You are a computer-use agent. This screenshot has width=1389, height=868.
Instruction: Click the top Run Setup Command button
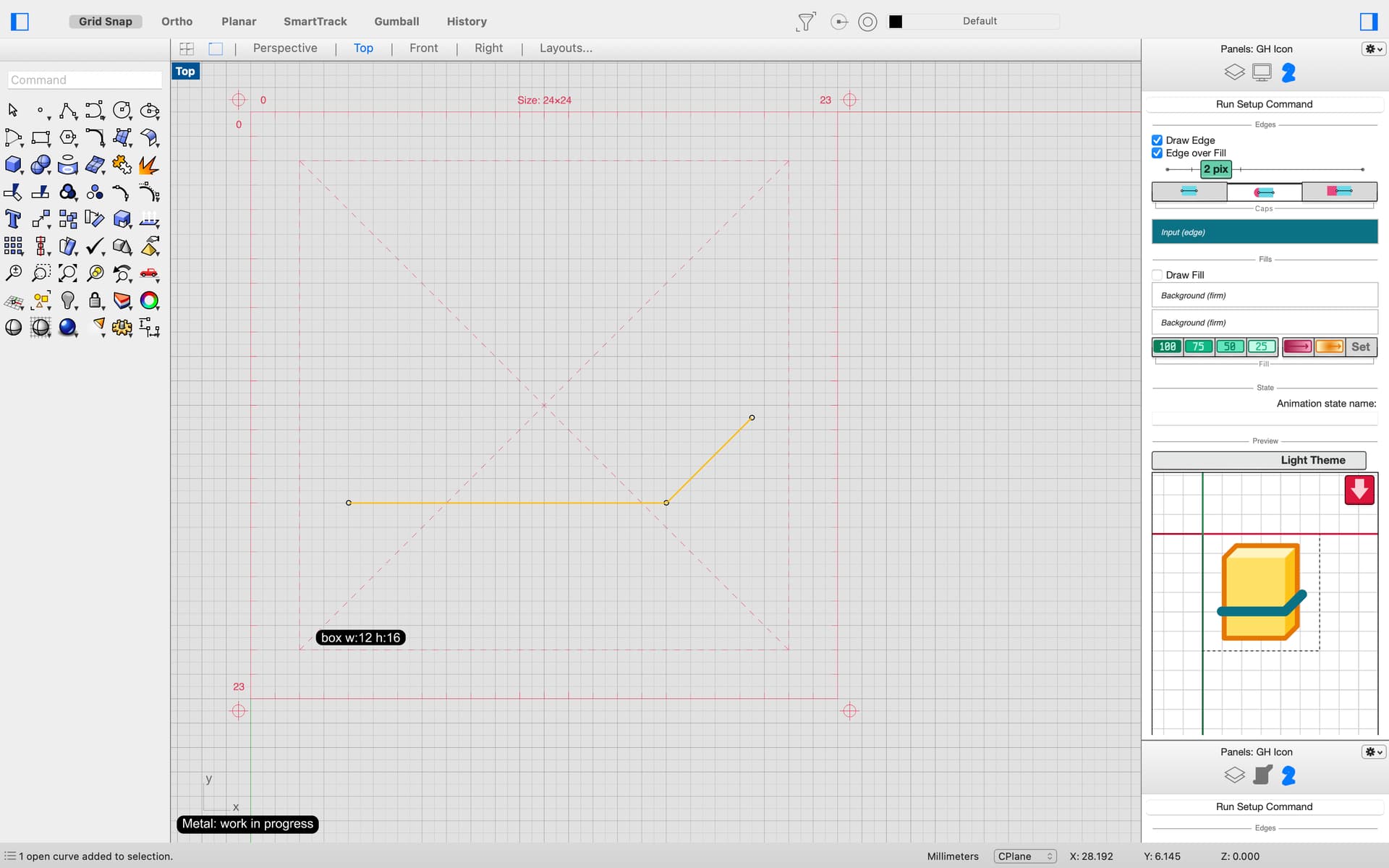pos(1263,104)
